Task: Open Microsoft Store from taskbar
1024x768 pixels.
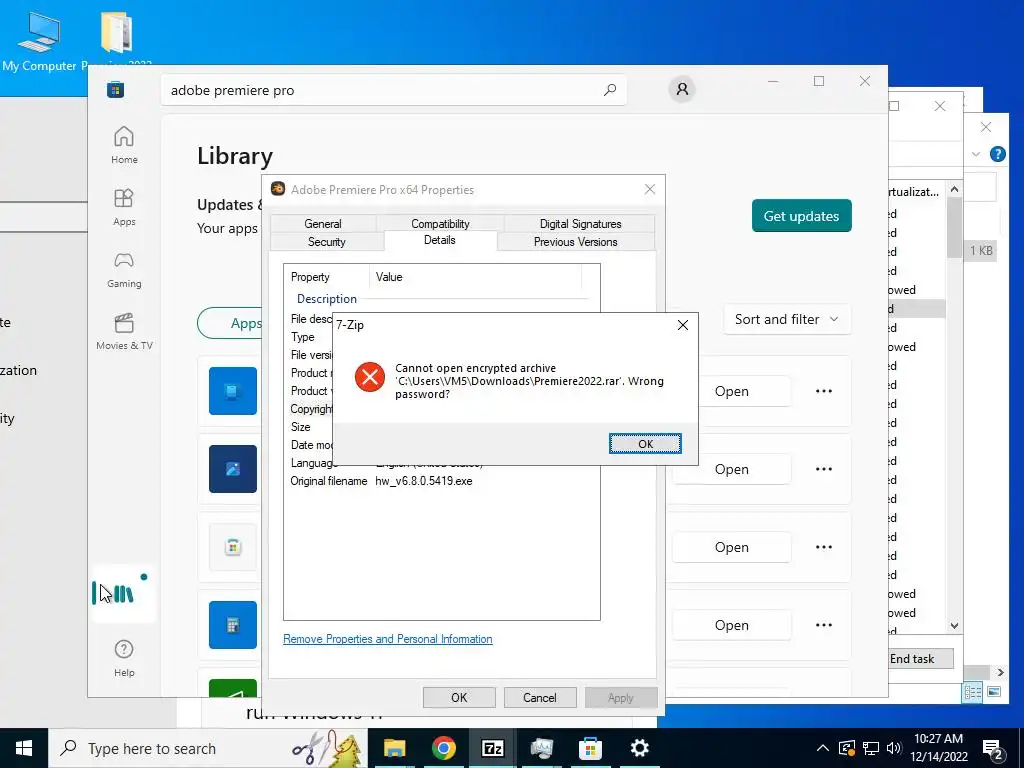Action: [x=590, y=748]
